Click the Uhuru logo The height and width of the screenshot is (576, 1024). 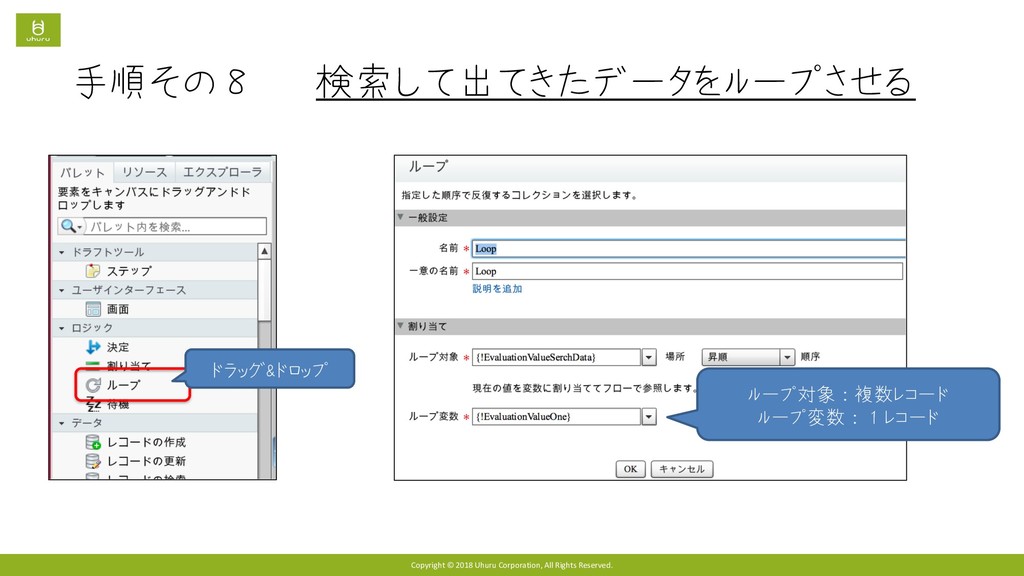[x=38, y=29]
